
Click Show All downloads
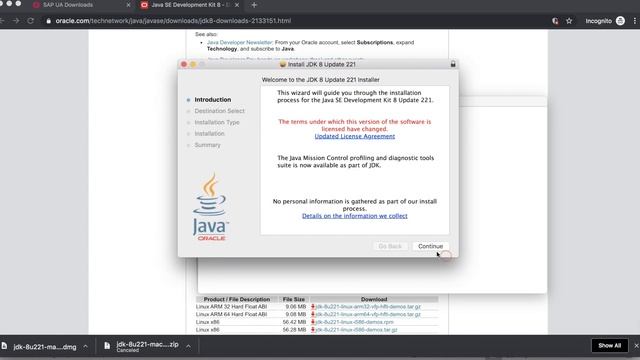click(609, 346)
